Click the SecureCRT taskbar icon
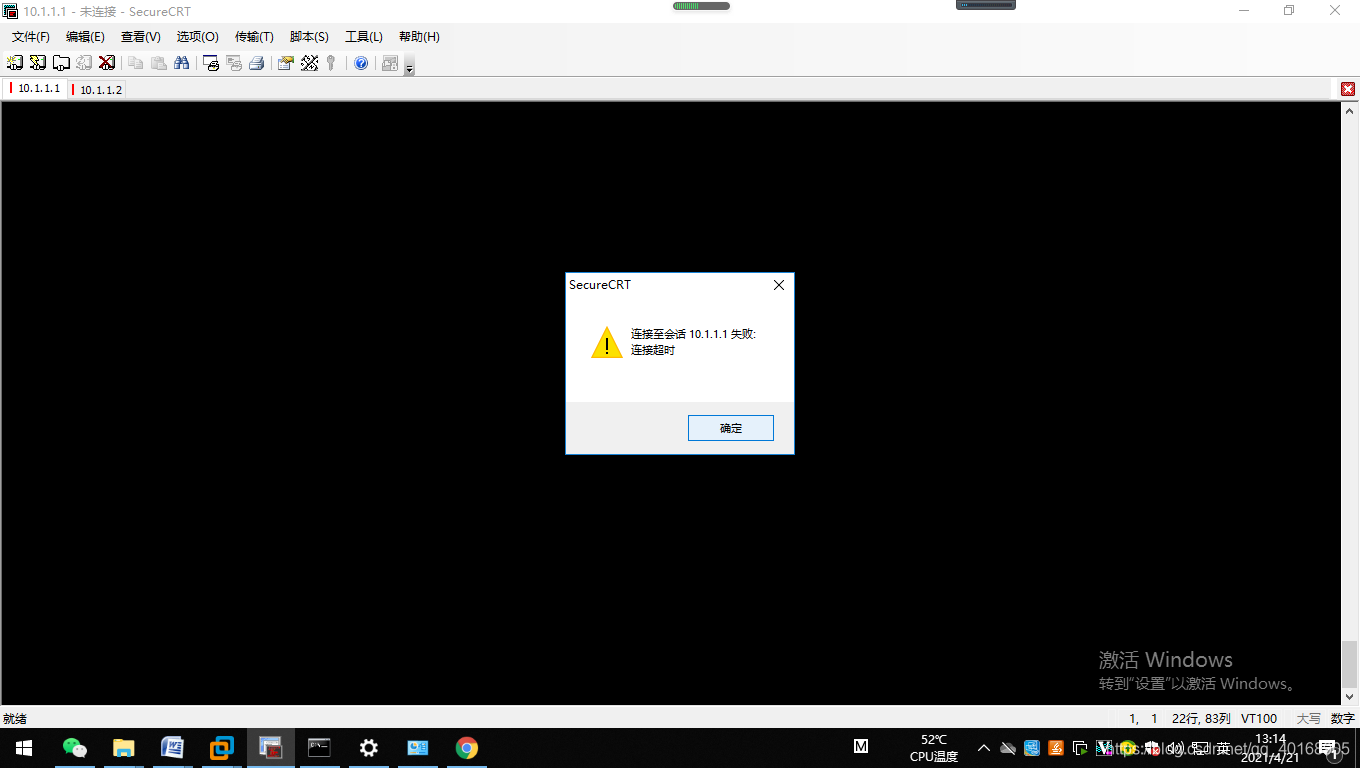The width and height of the screenshot is (1360, 768). pos(270,748)
